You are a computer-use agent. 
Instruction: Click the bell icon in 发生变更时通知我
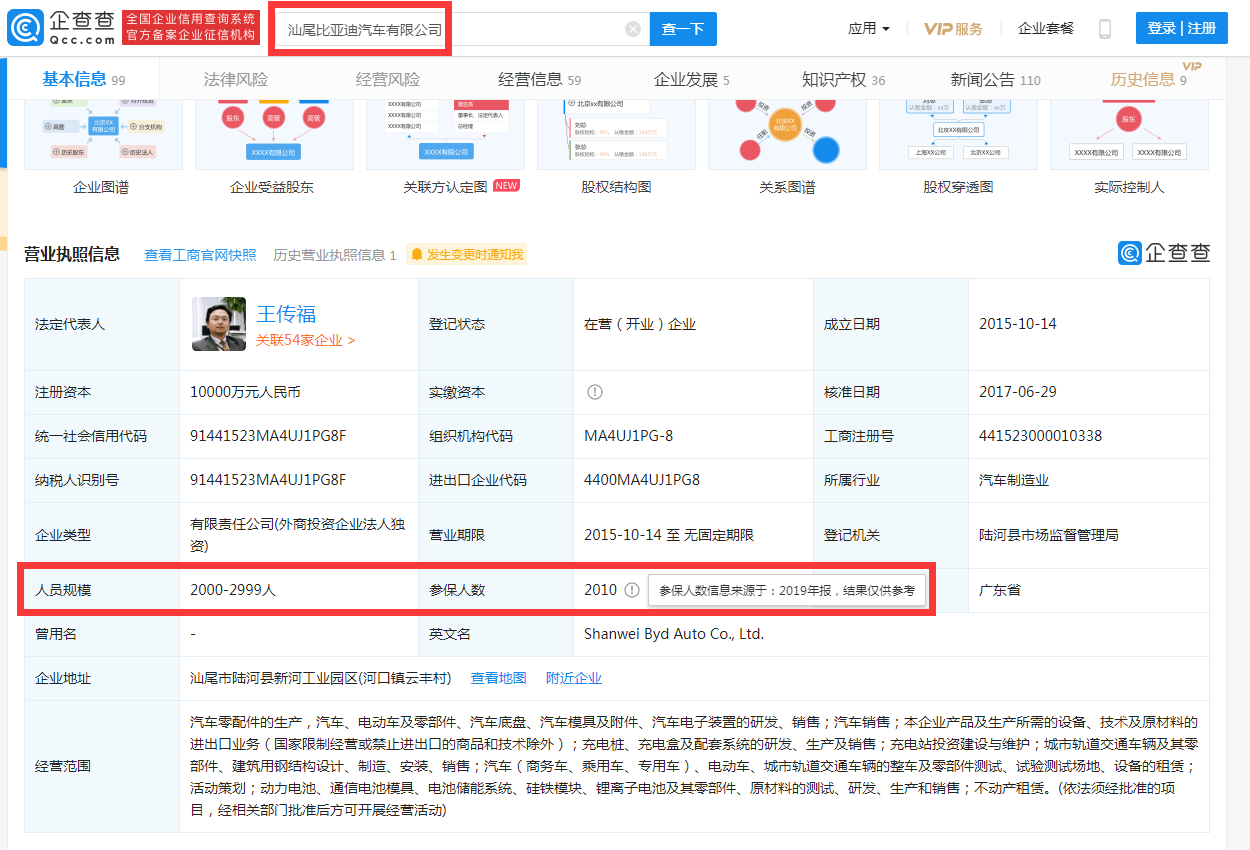click(416, 255)
